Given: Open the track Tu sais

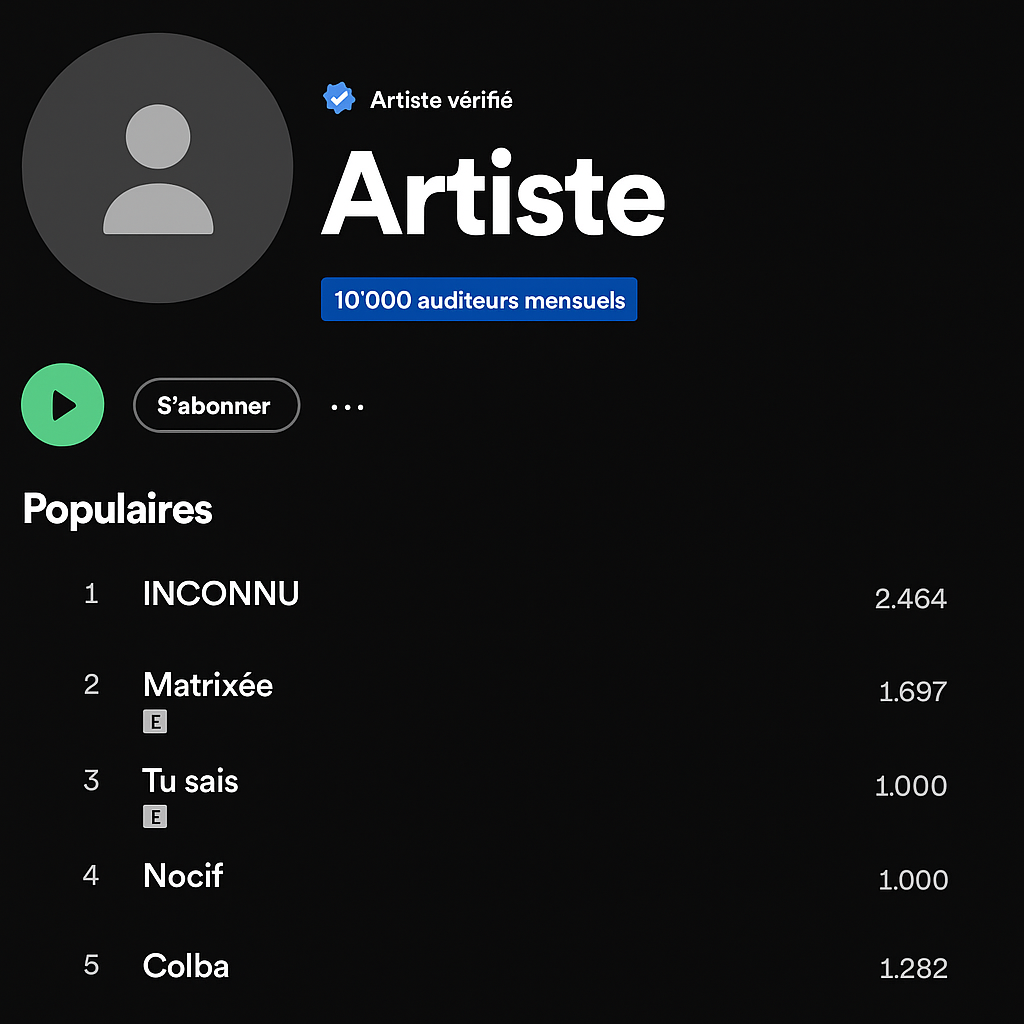Looking at the screenshot, I should pyautogui.click(x=190, y=781).
